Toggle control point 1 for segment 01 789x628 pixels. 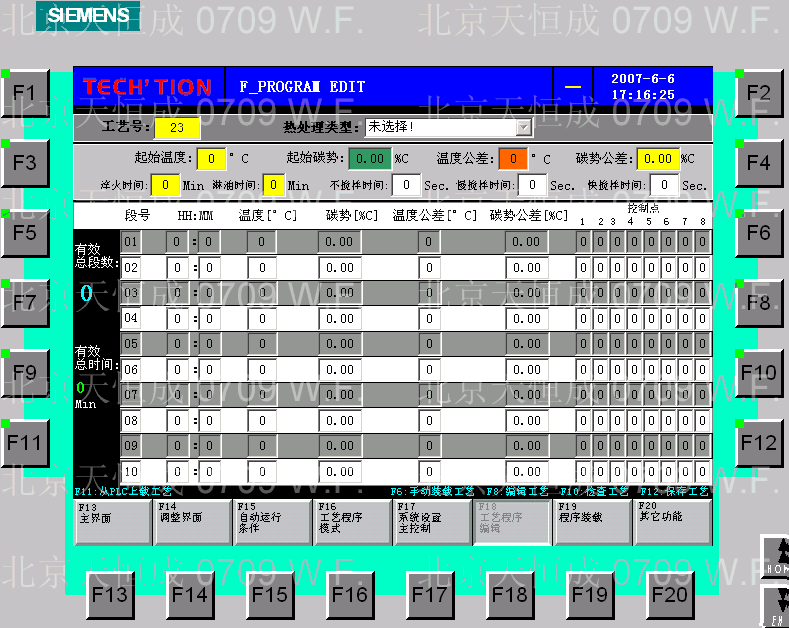(583, 241)
